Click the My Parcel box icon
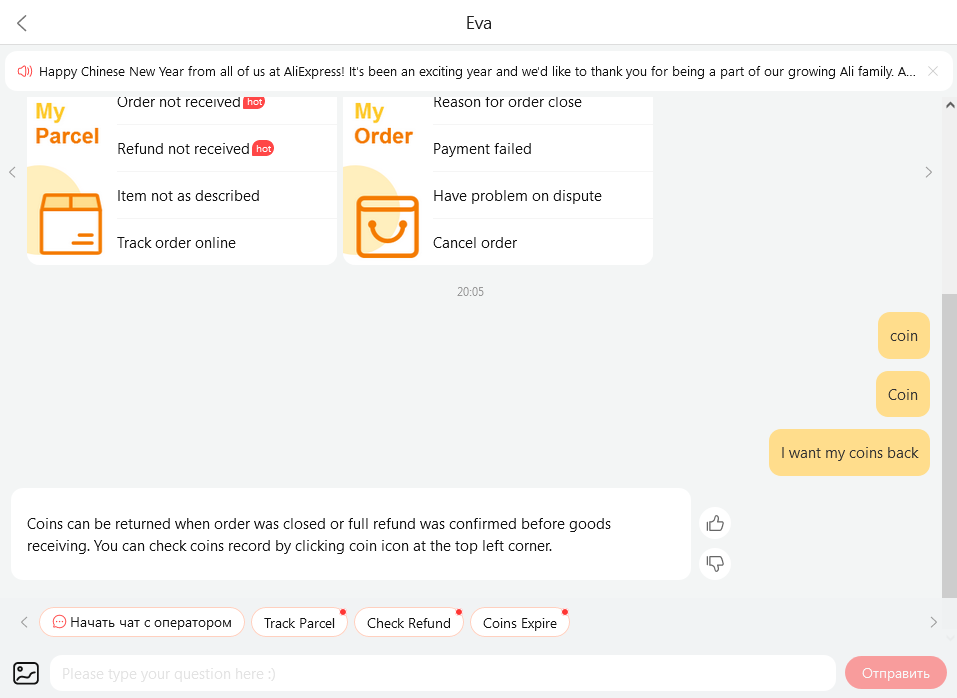Viewport: 957px width, 698px height. click(x=70, y=223)
